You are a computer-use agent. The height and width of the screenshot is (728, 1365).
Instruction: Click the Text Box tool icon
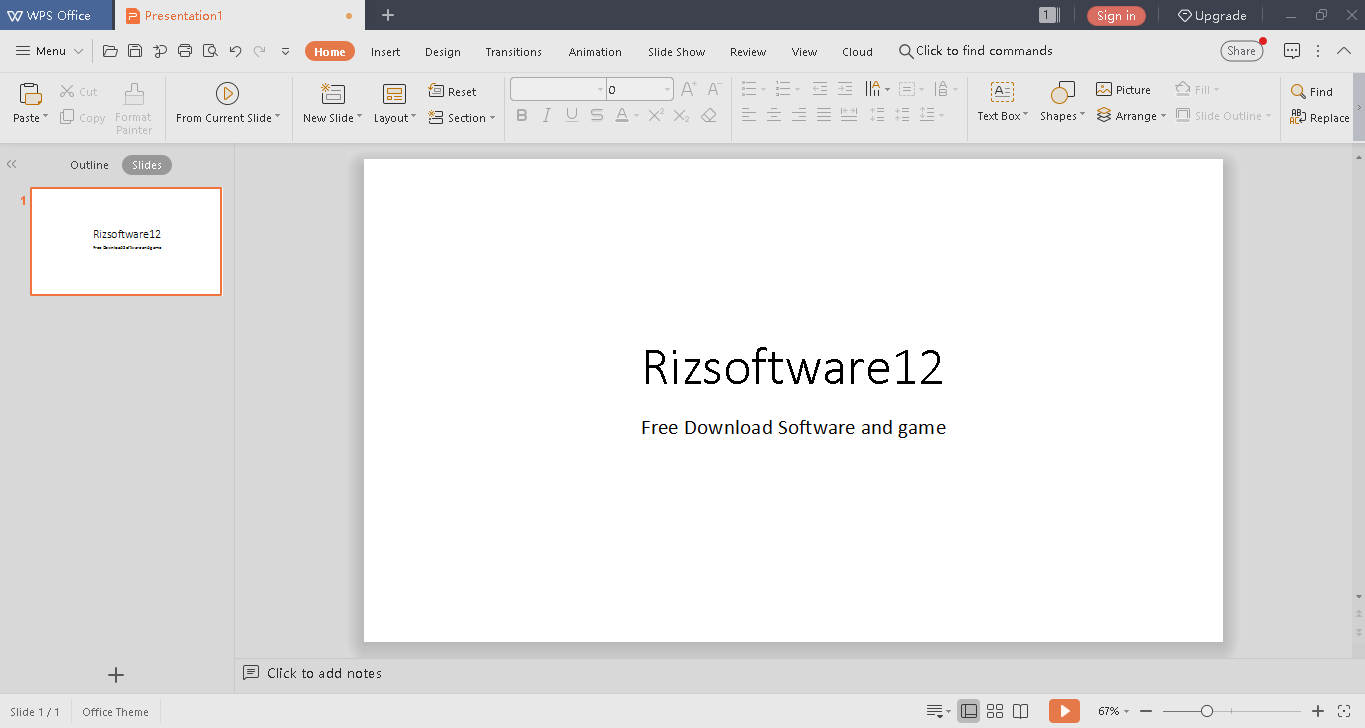(1002, 93)
